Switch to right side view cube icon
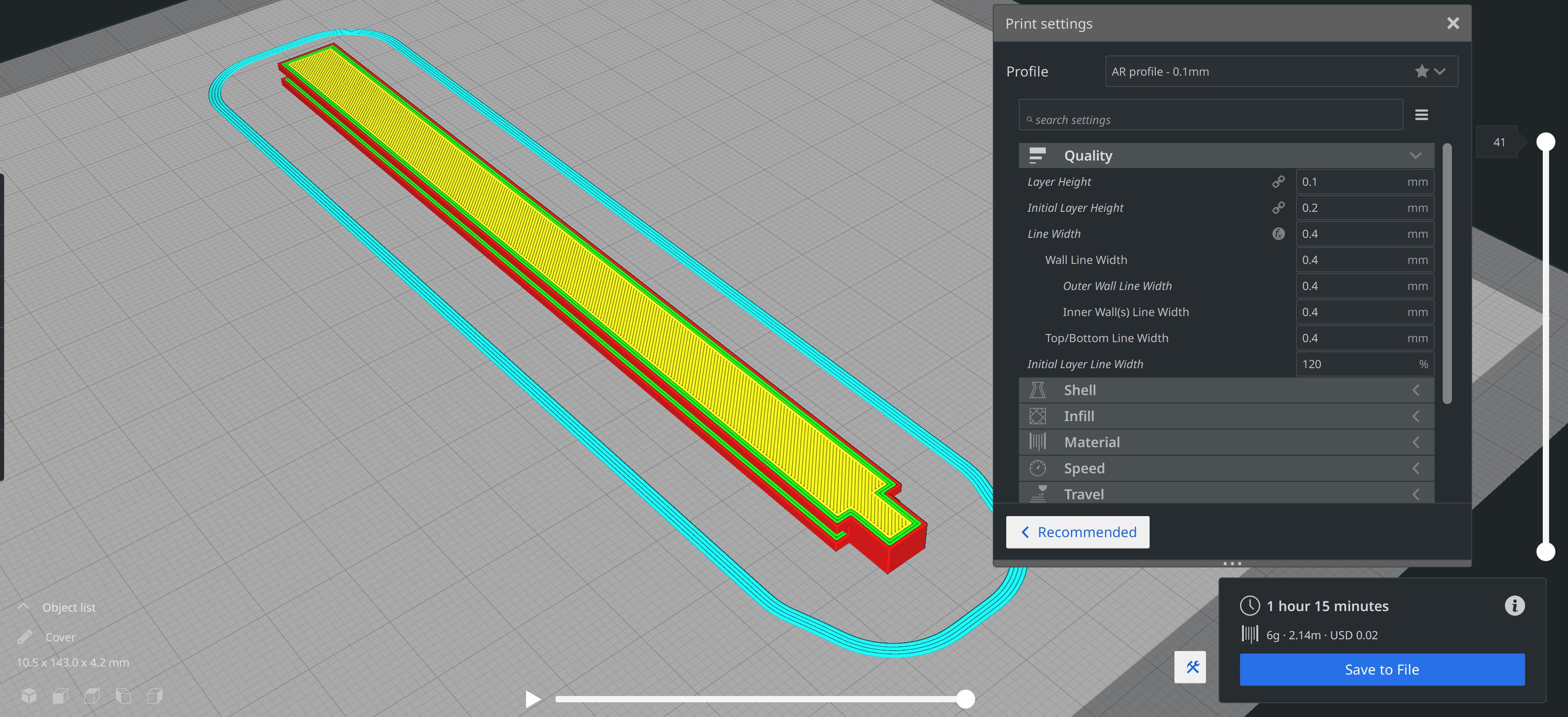Viewport: 1568px width, 717px height. pyautogui.click(x=155, y=696)
